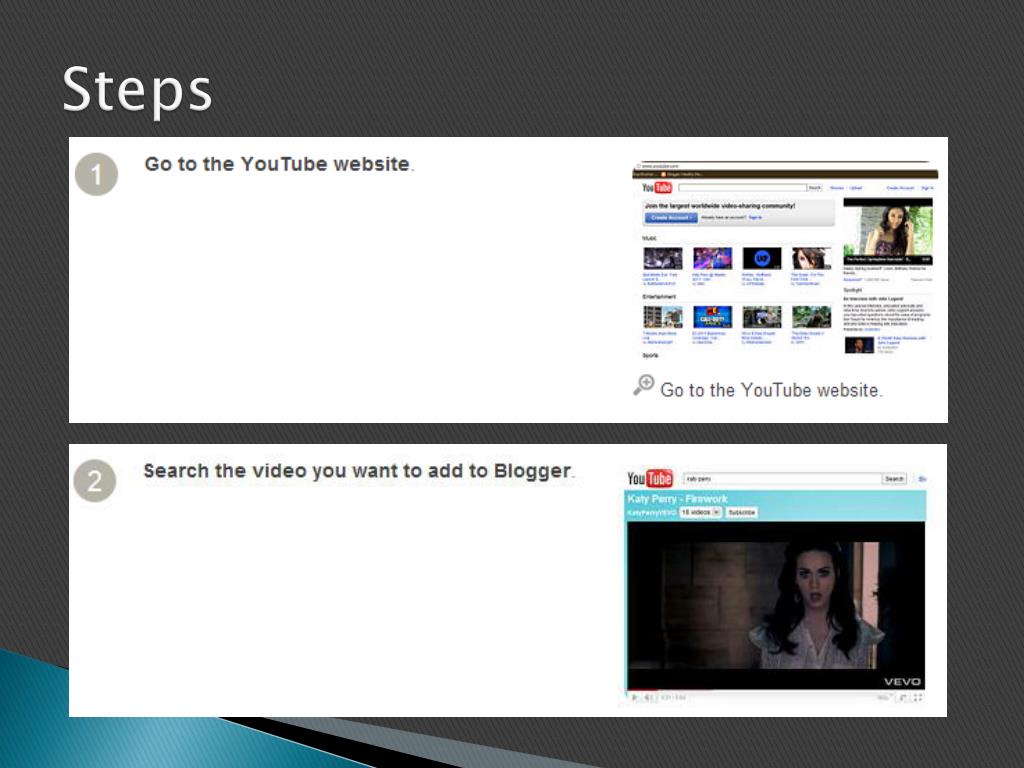Click the "Sports" section heading
This screenshot has width=1024, height=768.
click(x=650, y=355)
